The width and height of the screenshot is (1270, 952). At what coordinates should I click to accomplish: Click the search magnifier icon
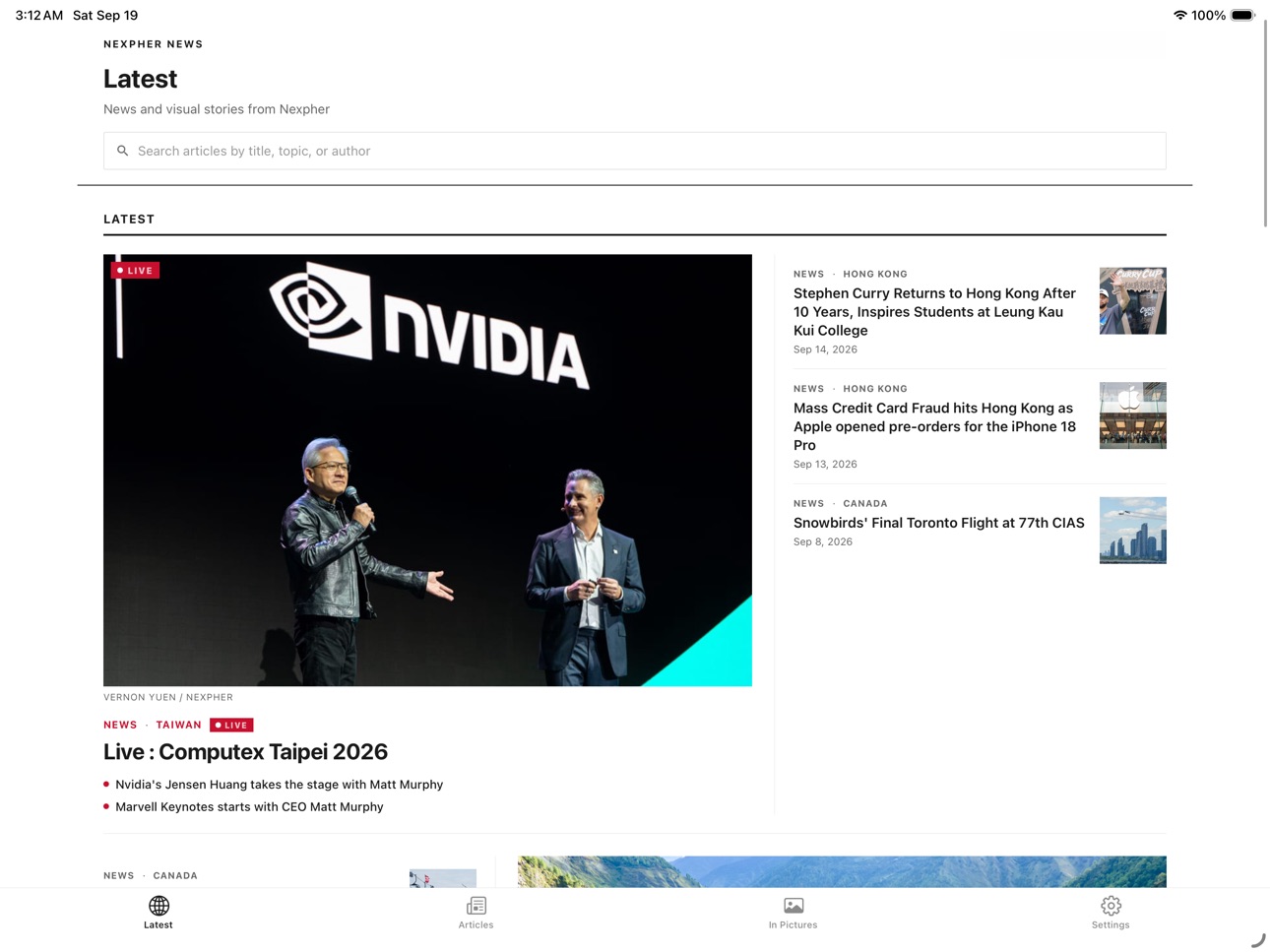pyautogui.click(x=123, y=151)
